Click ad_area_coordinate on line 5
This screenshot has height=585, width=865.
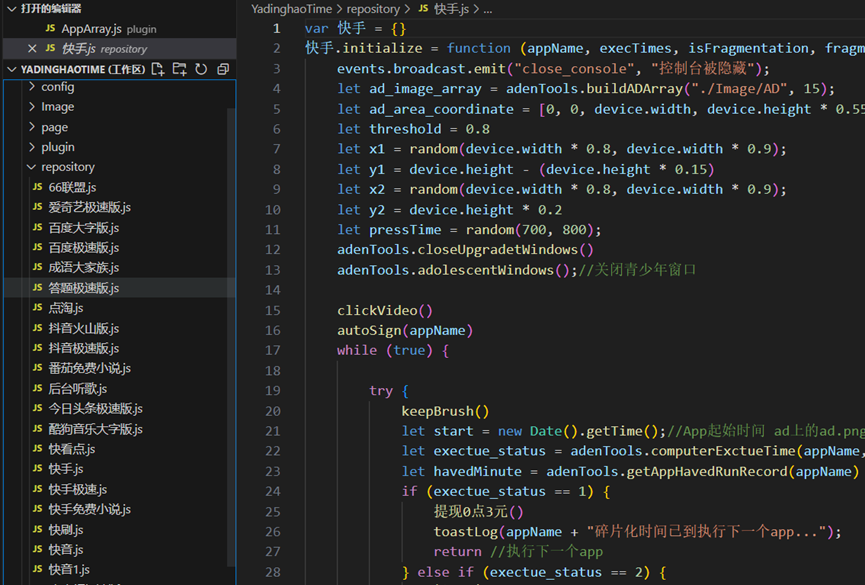pos(441,109)
